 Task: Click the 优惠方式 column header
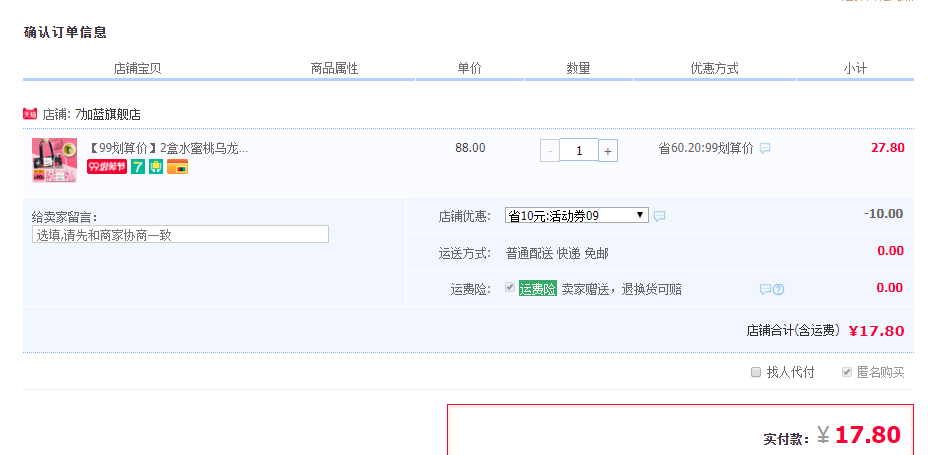coord(714,69)
